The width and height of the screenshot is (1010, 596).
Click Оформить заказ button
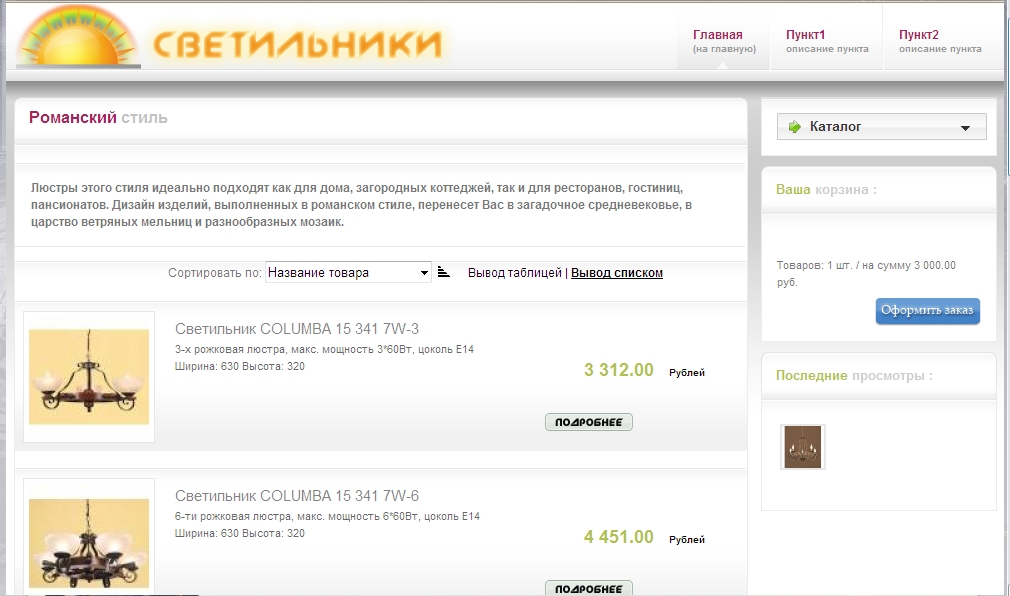click(x=927, y=311)
